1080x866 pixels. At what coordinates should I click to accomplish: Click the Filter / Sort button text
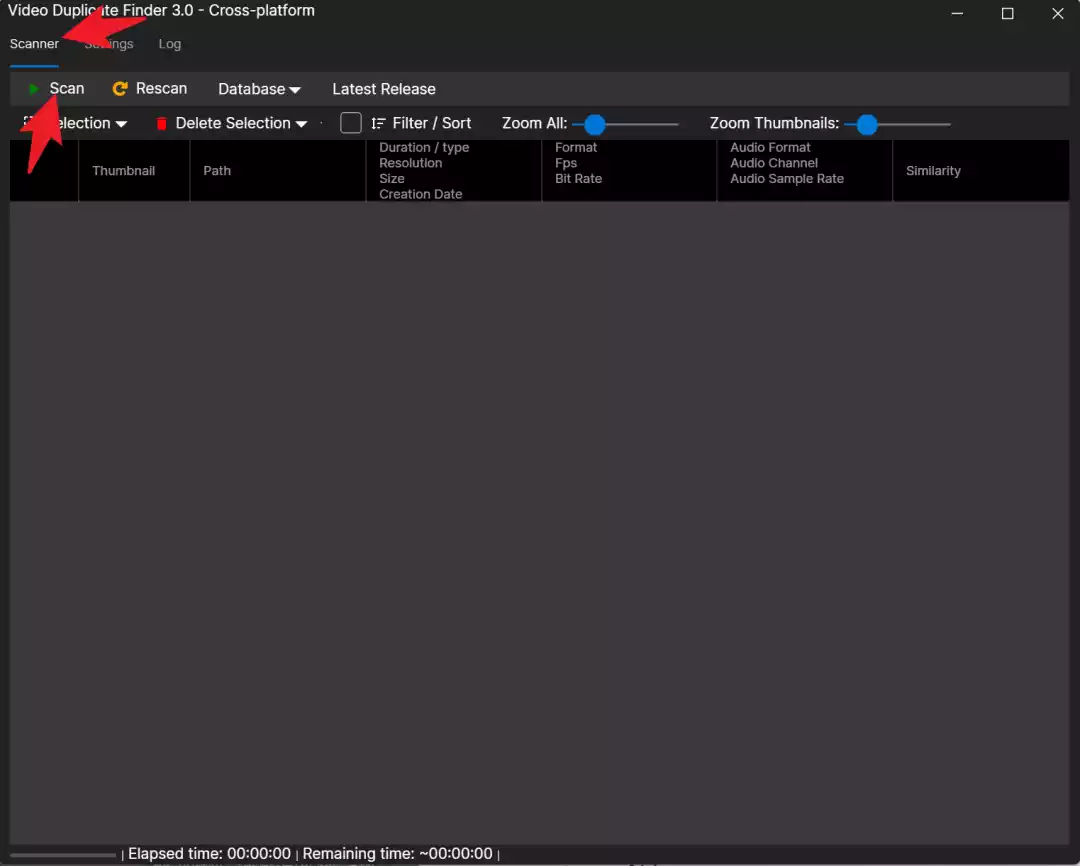pyautogui.click(x=432, y=123)
